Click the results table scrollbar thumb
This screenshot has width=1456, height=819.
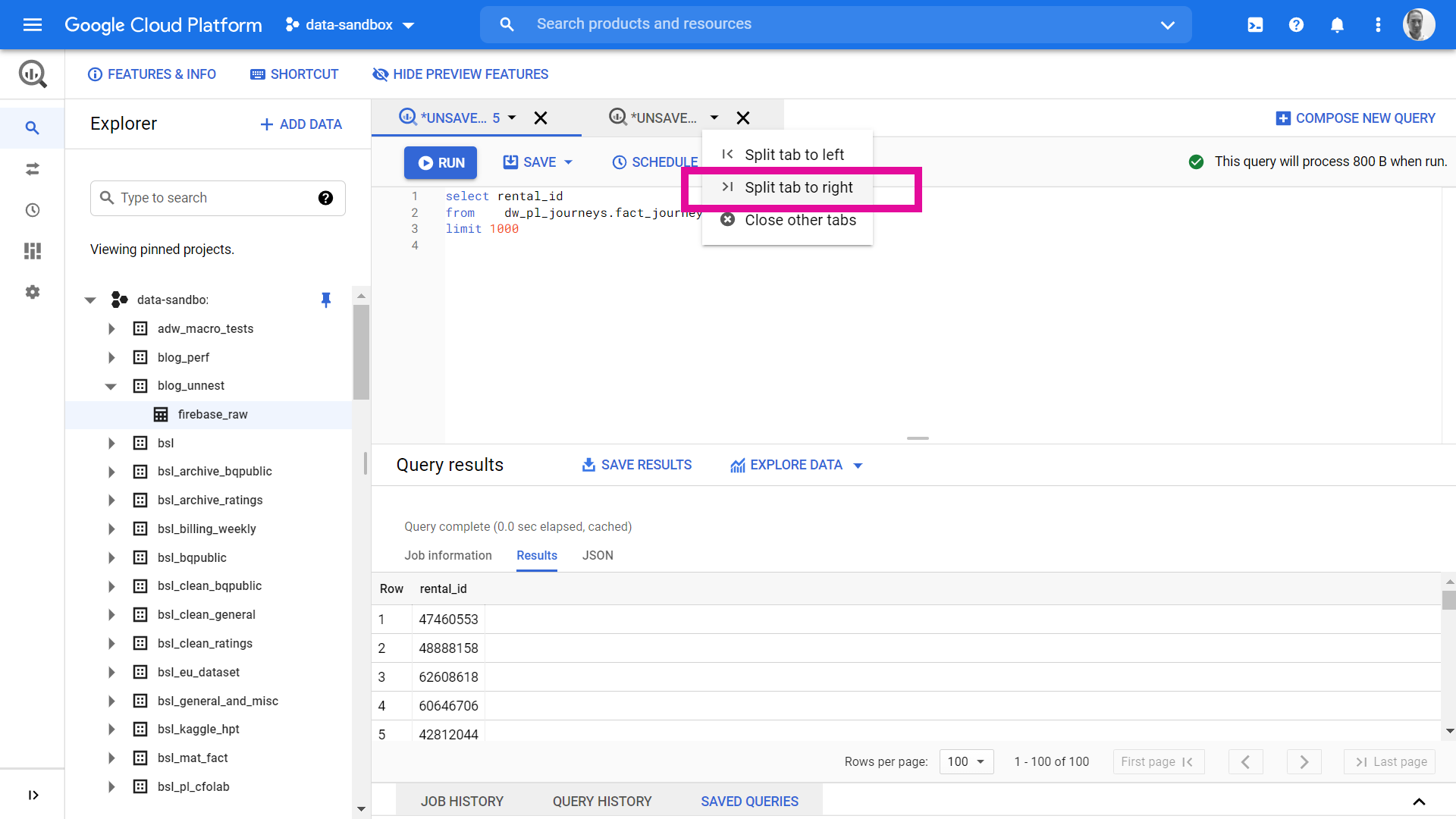1449,600
